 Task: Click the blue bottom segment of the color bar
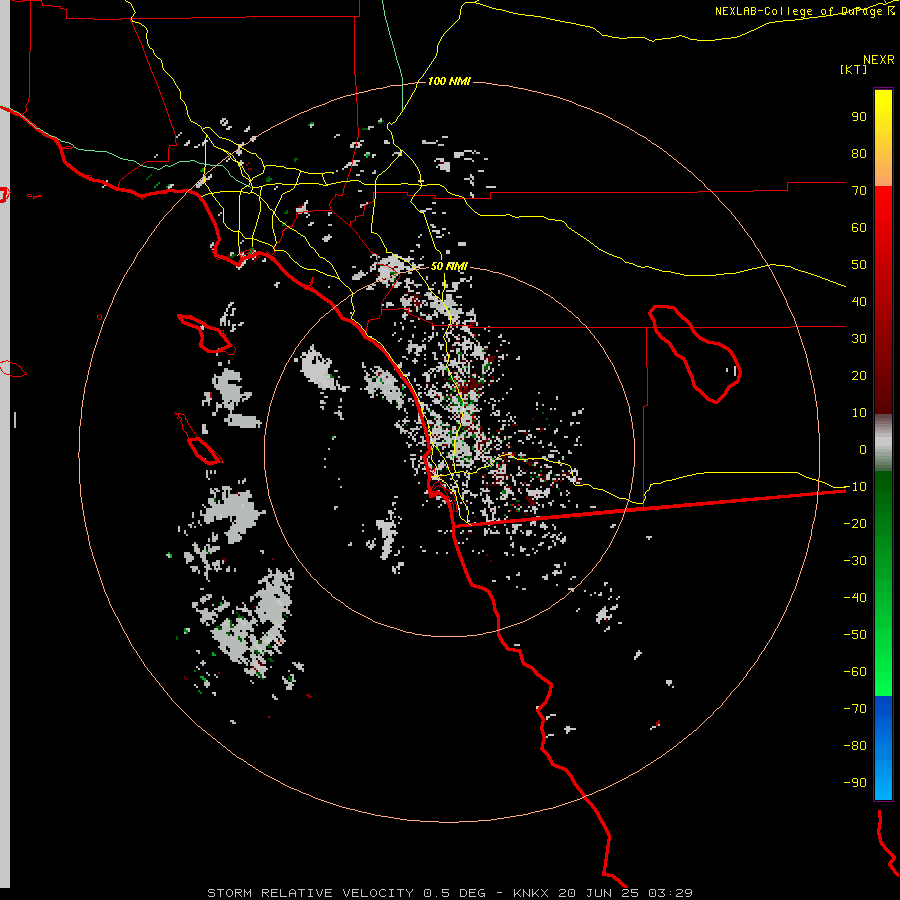pos(883,747)
